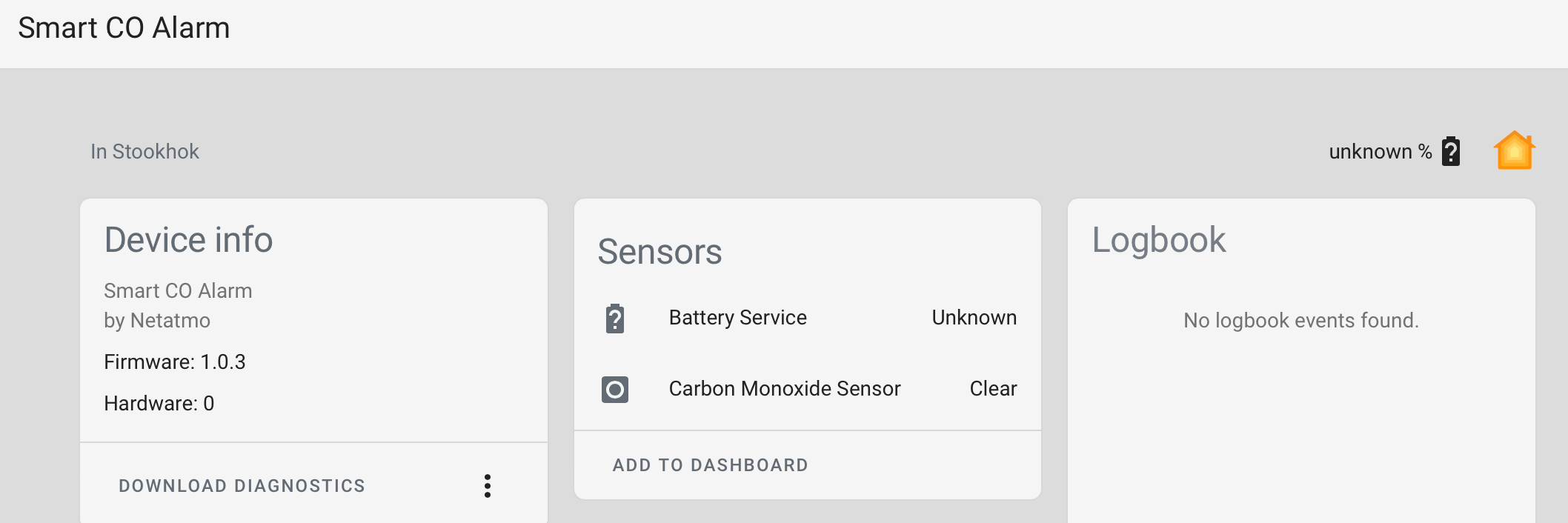Click ADD TO DASHBOARD in Sensors card
This screenshot has width=1568, height=523.
(x=709, y=464)
